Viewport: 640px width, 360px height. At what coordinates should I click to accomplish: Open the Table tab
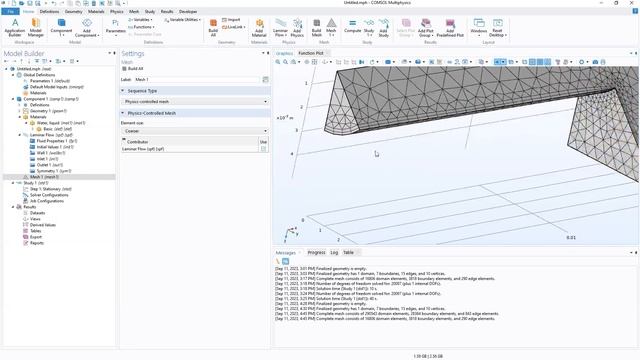[348, 253]
